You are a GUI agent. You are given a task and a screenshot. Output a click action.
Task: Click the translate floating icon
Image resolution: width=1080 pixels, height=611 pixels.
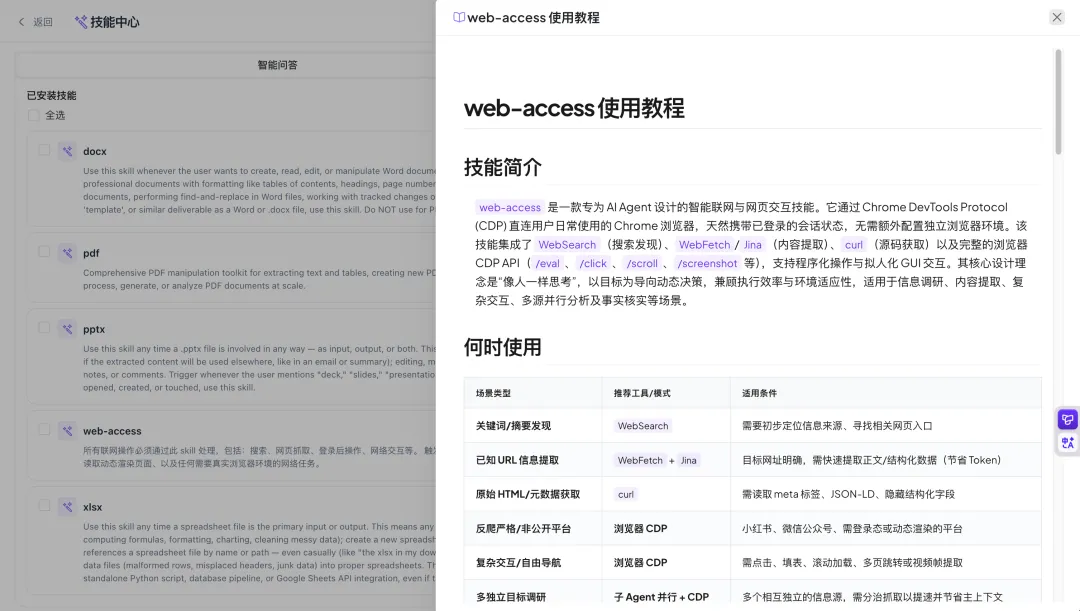(x=1068, y=442)
